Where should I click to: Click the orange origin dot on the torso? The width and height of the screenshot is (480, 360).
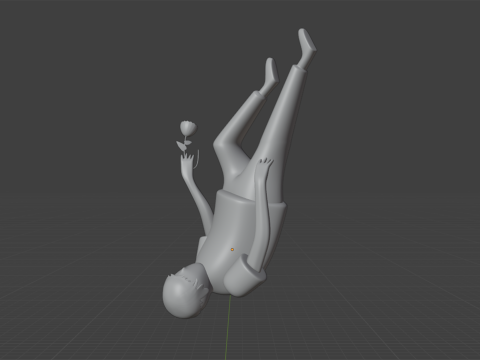(x=232, y=249)
